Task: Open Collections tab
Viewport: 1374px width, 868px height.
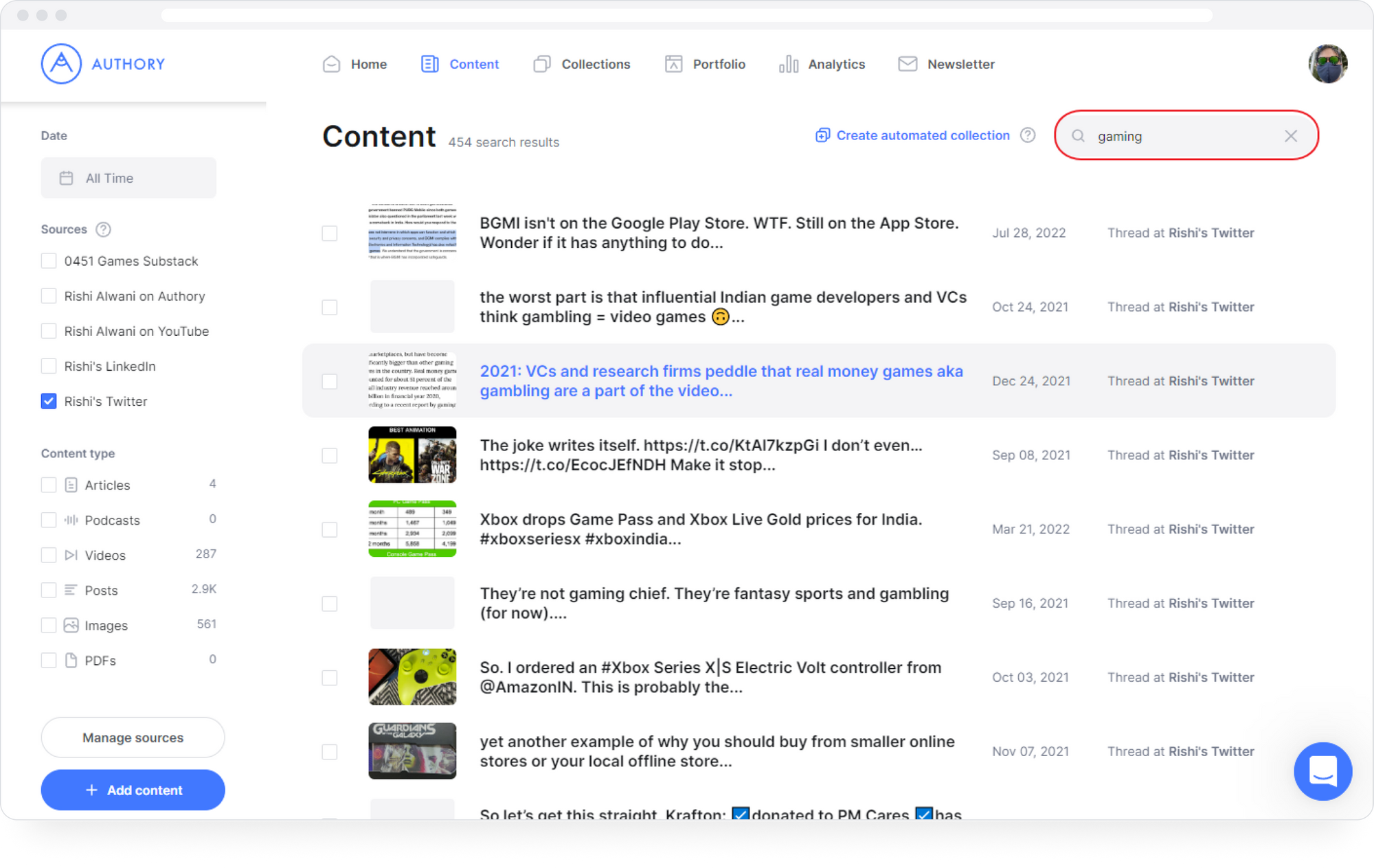Action: (582, 64)
